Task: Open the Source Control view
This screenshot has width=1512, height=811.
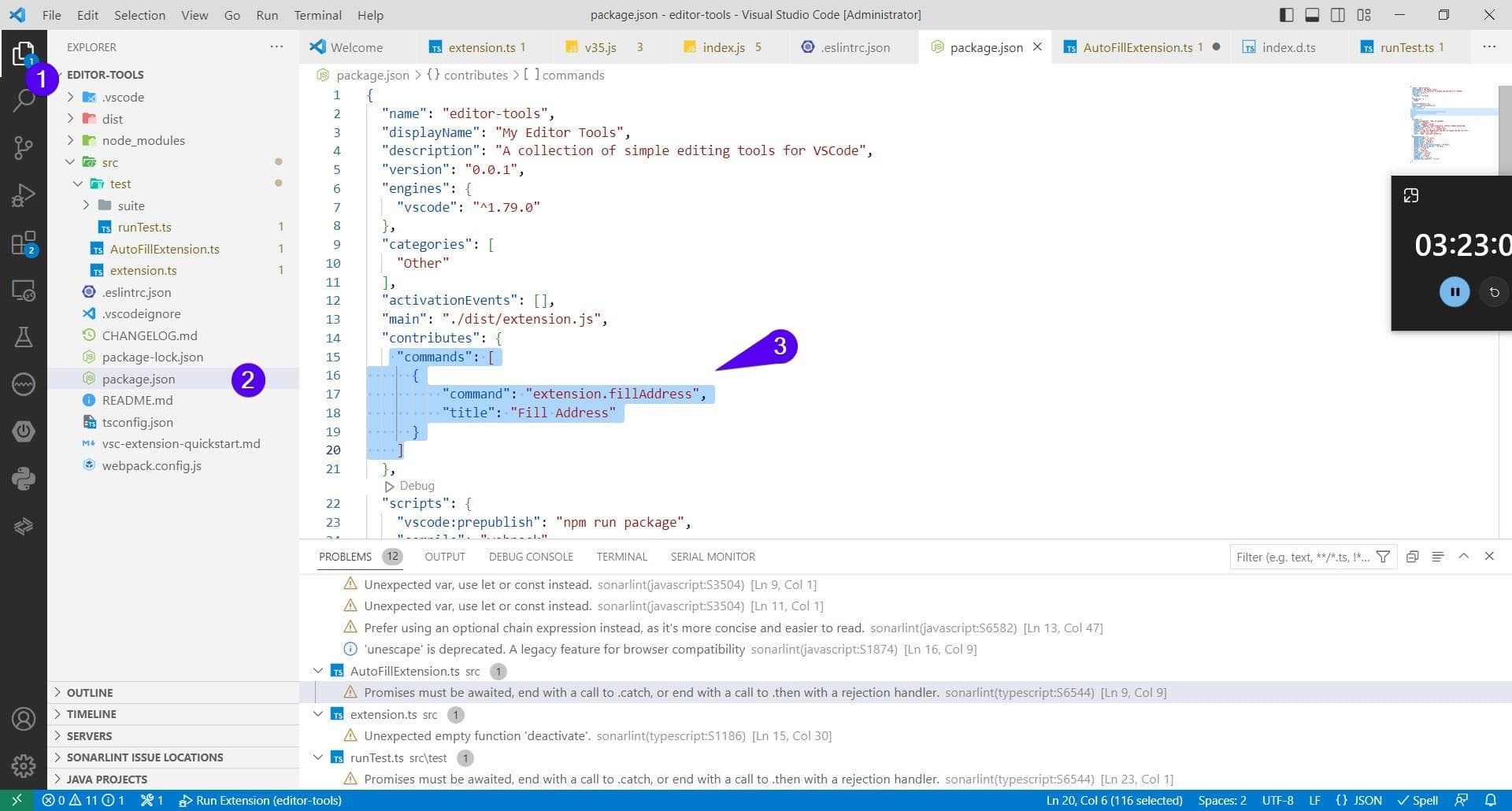Action: click(24, 147)
